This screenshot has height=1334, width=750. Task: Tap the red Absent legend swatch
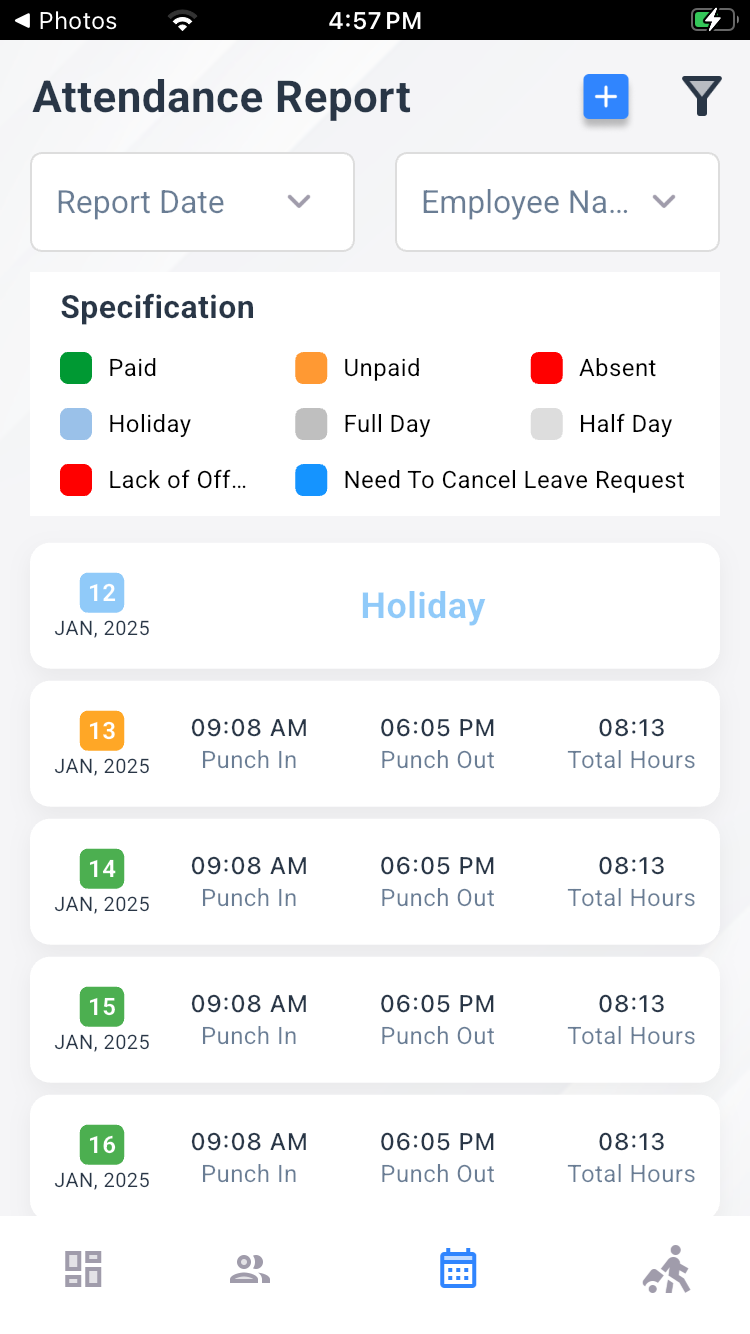click(x=547, y=368)
